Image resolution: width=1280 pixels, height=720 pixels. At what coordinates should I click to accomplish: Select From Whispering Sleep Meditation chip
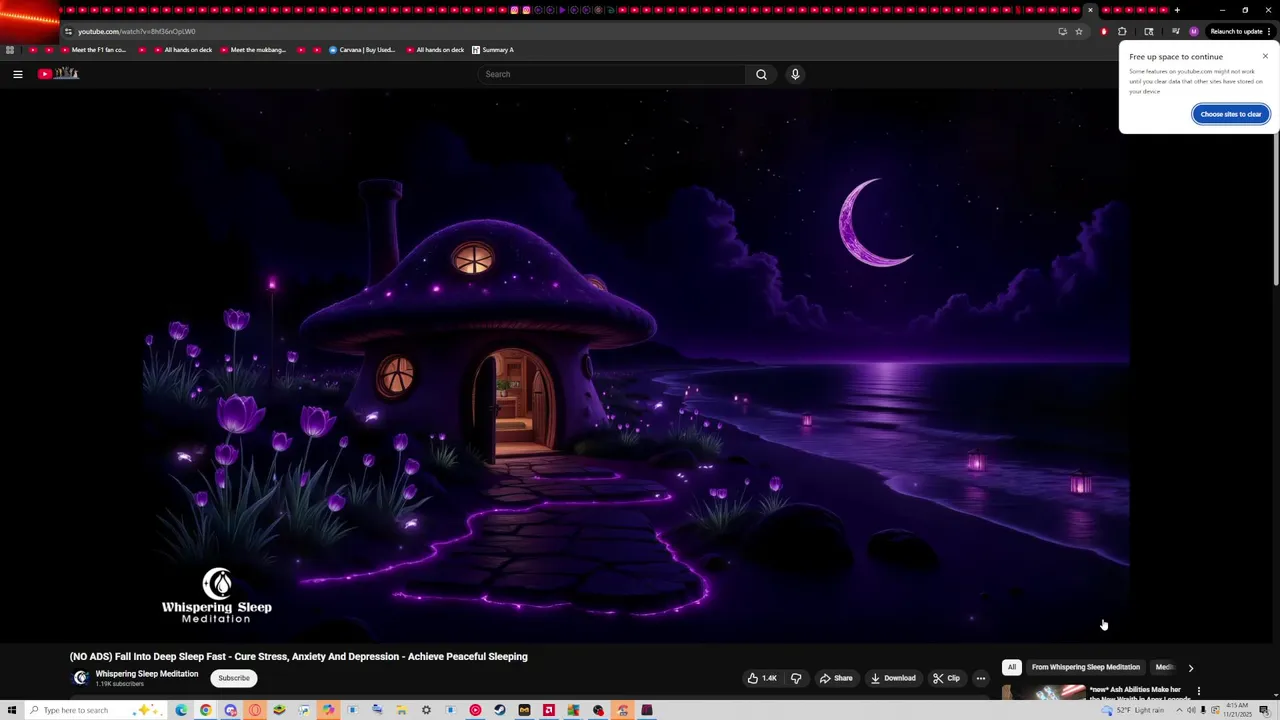click(x=1085, y=667)
